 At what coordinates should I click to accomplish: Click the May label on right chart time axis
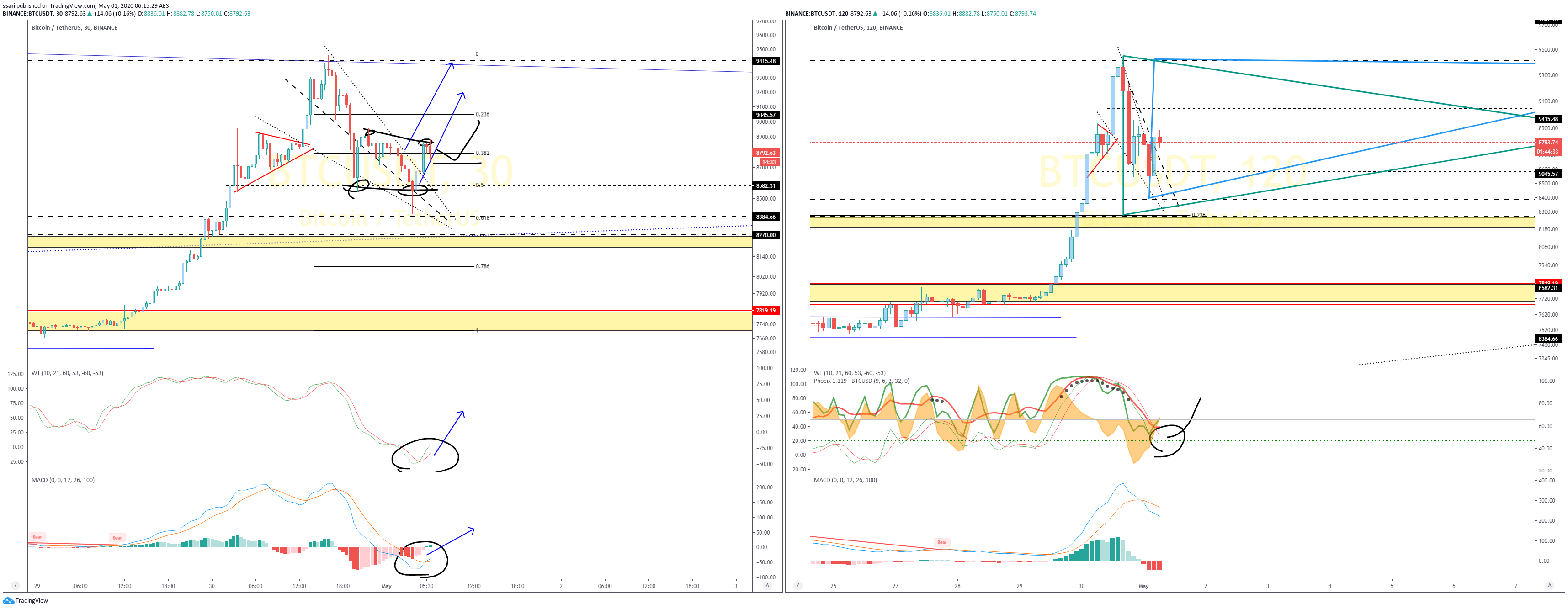pyautogui.click(x=1144, y=587)
